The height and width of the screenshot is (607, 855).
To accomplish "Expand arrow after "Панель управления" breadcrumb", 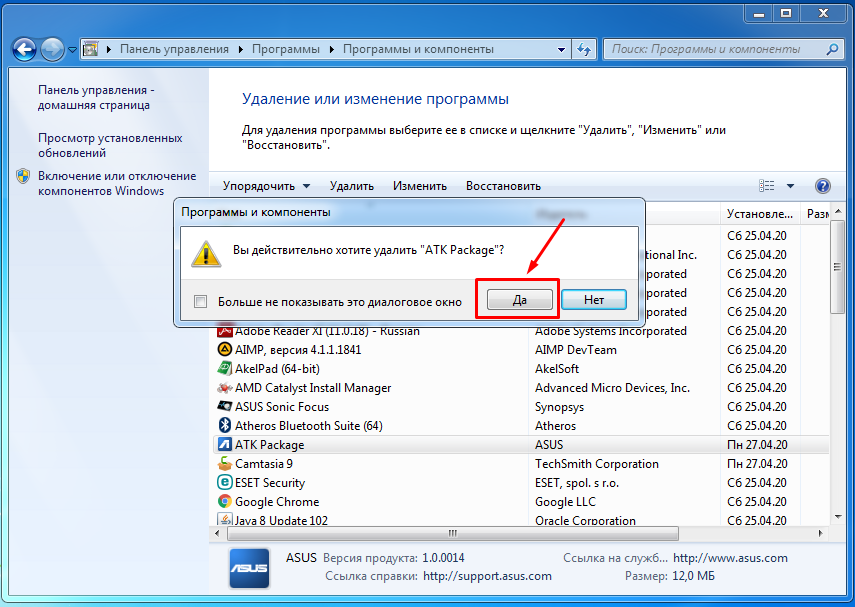I will [x=240, y=50].
